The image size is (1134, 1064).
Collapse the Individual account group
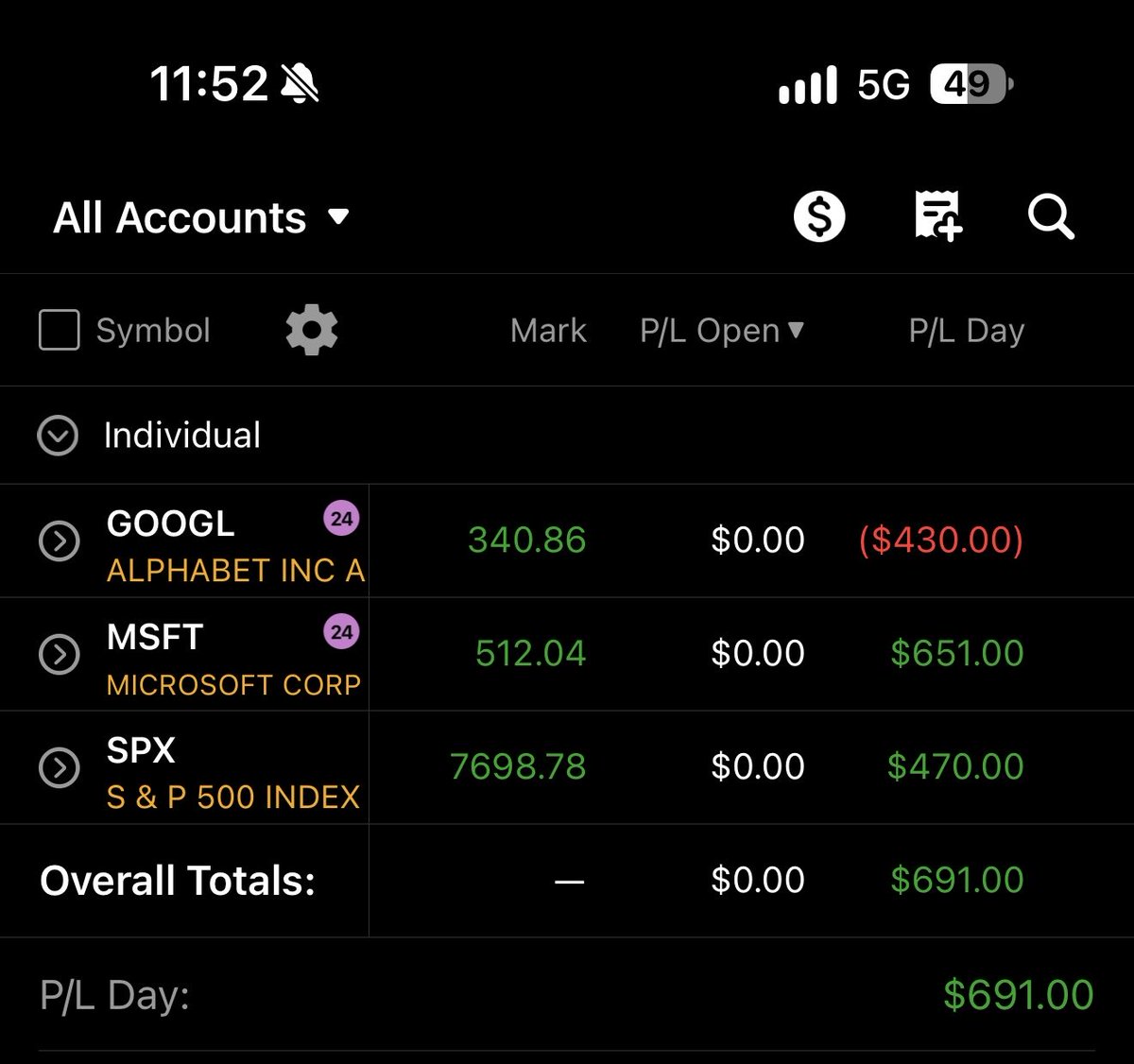tap(58, 436)
